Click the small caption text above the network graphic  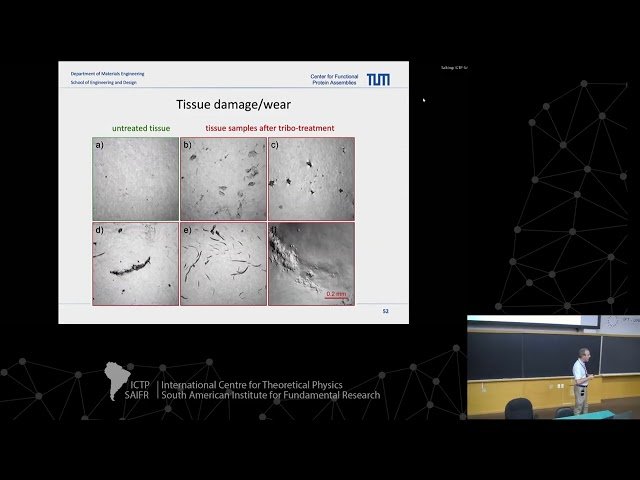[x=454, y=68]
